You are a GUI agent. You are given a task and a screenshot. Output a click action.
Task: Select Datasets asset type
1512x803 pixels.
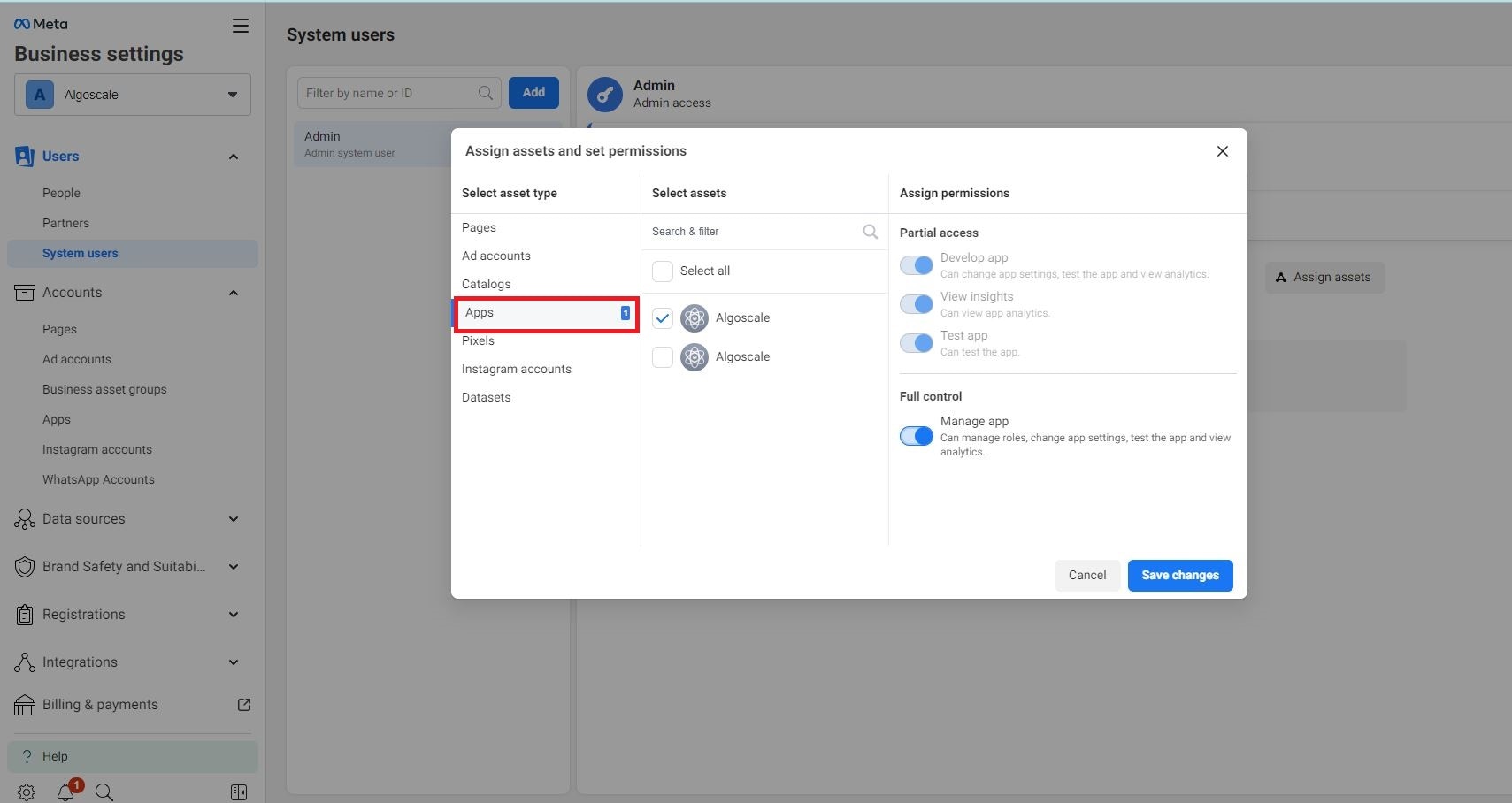tap(546, 397)
